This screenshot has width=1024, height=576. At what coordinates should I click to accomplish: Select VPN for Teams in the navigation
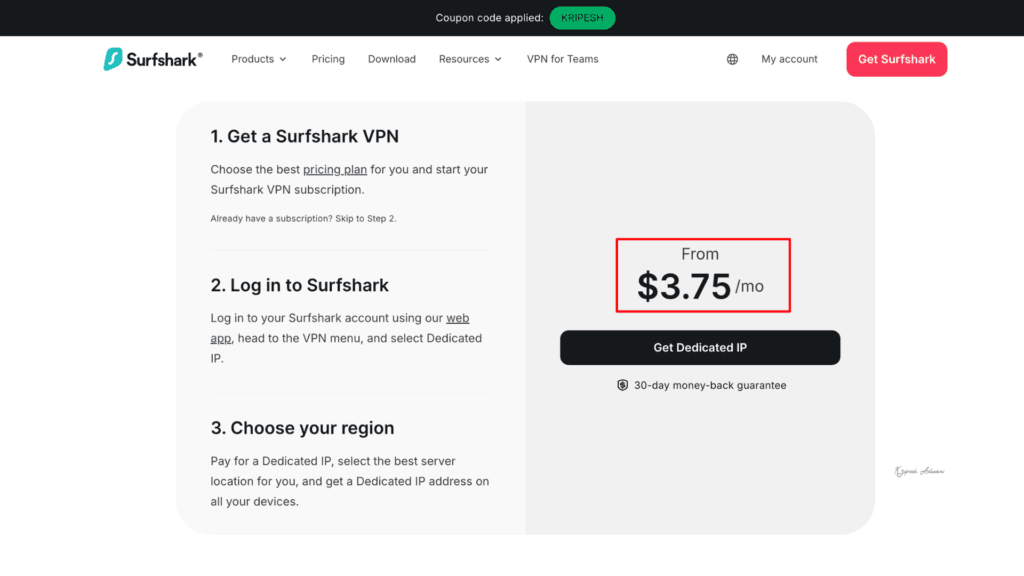point(562,59)
